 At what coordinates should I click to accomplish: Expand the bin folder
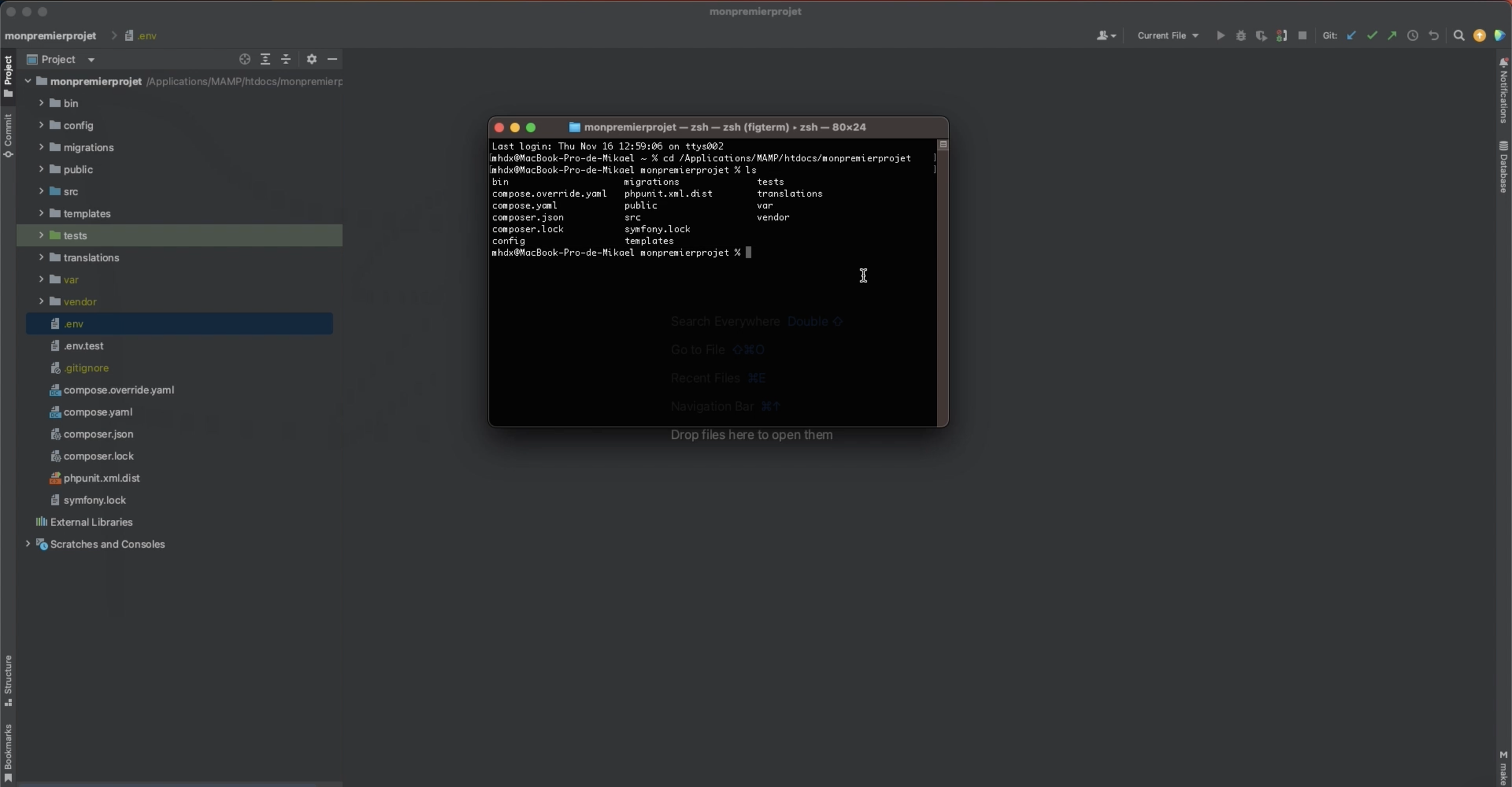pos(41,103)
